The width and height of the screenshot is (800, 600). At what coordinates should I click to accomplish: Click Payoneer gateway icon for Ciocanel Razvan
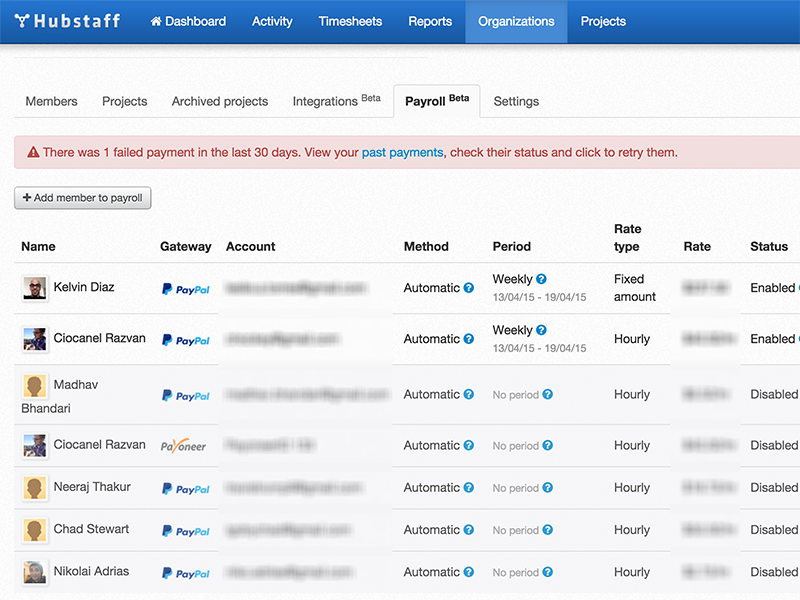coord(184,446)
